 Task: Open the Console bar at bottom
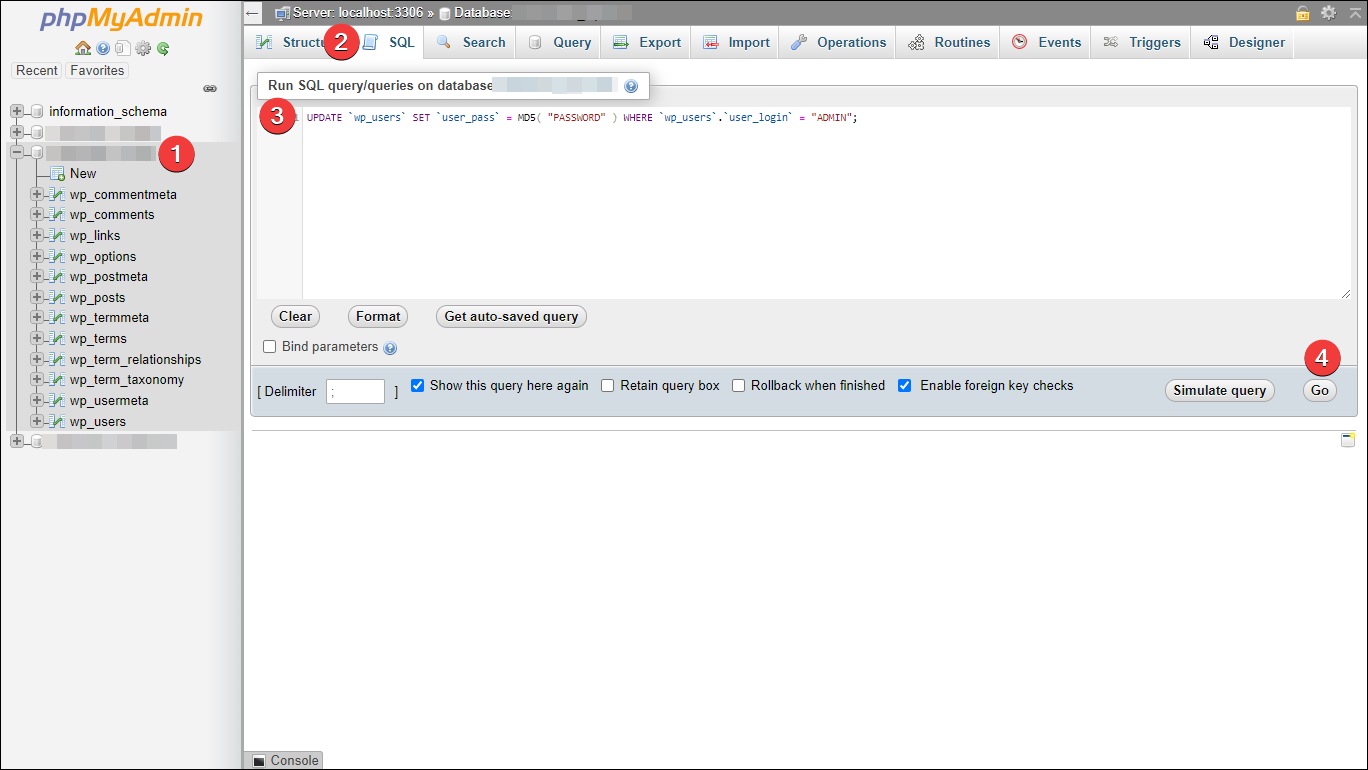click(x=284, y=760)
